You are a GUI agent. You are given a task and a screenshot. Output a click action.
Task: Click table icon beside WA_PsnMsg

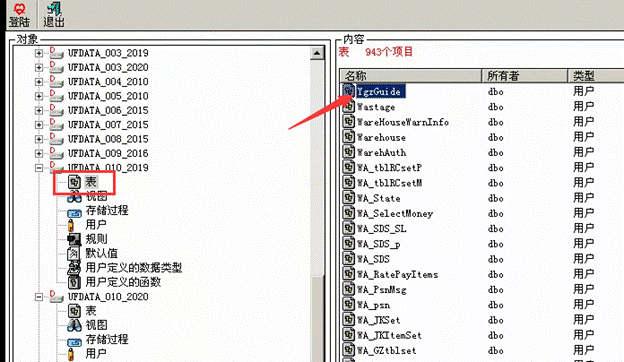tap(349, 289)
